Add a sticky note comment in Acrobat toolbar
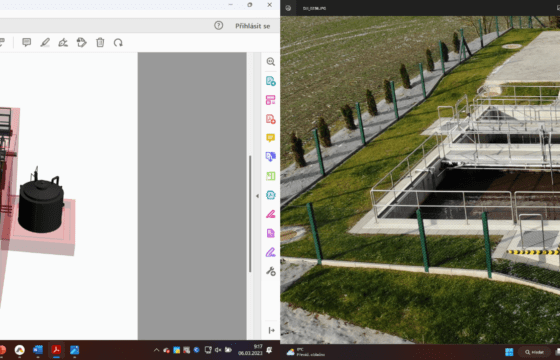The image size is (560, 360). (x=26, y=42)
